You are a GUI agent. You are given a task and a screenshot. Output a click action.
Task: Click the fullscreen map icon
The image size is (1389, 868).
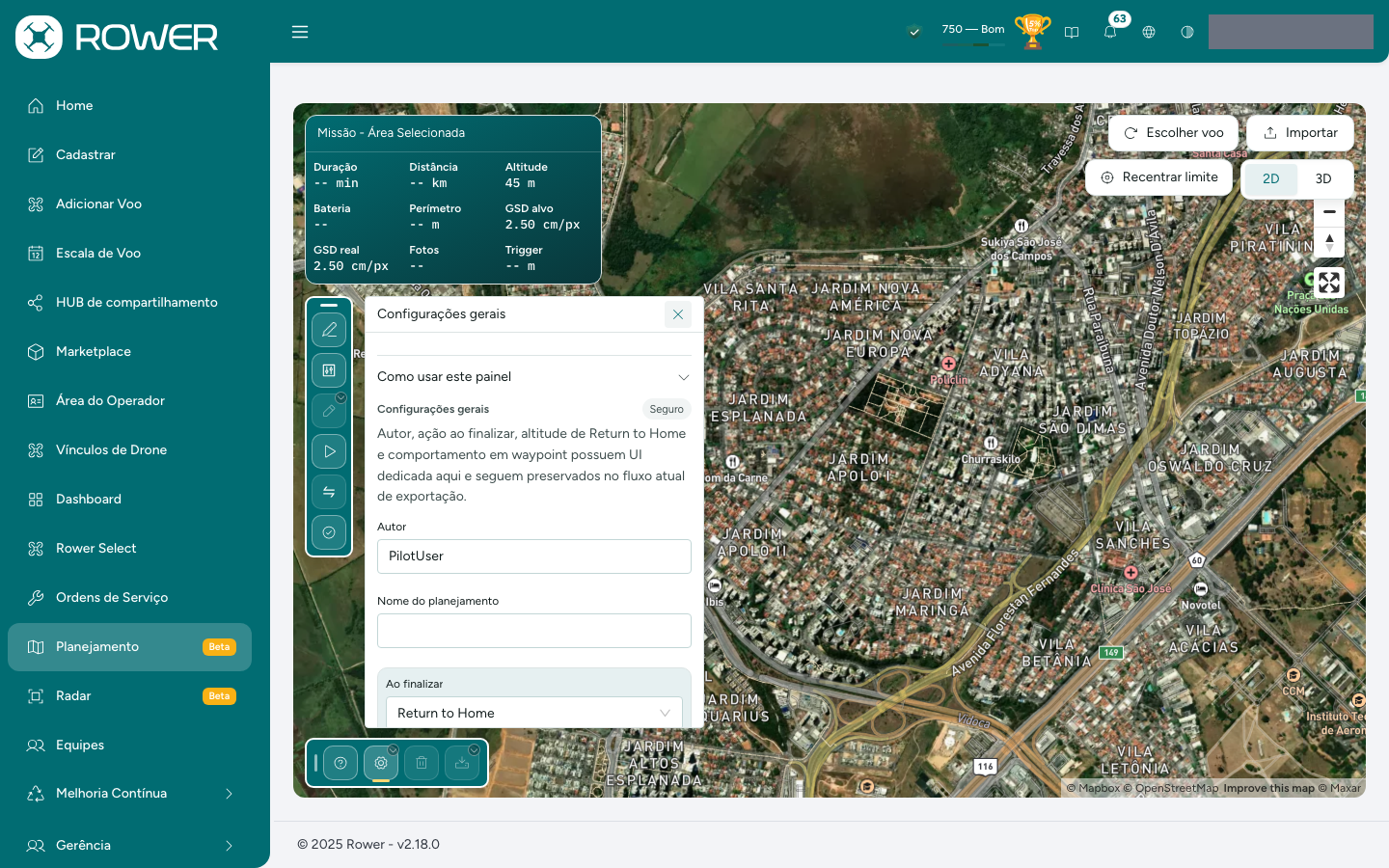pyautogui.click(x=1329, y=283)
